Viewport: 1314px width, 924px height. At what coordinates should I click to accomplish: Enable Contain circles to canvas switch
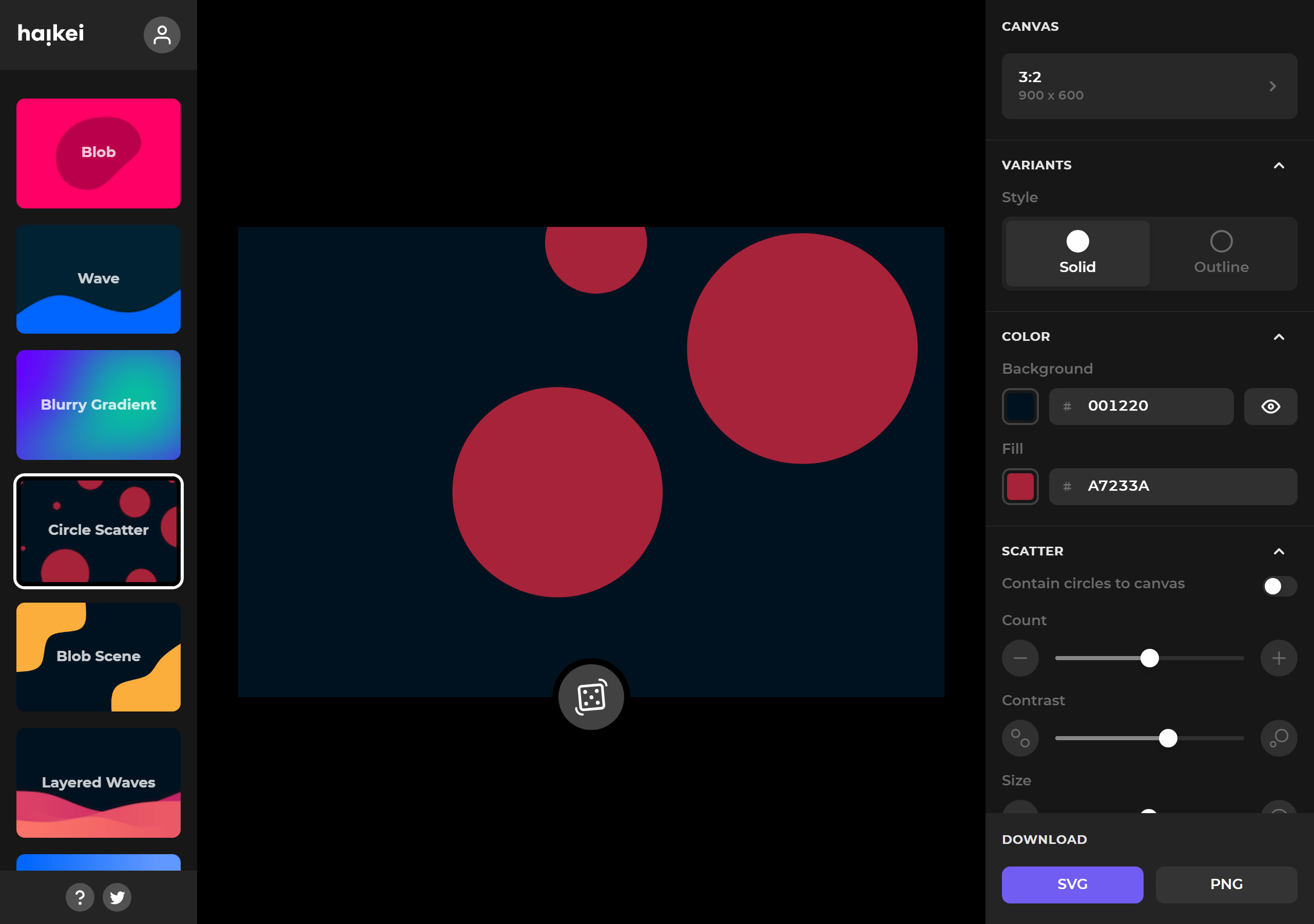tap(1280, 586)
